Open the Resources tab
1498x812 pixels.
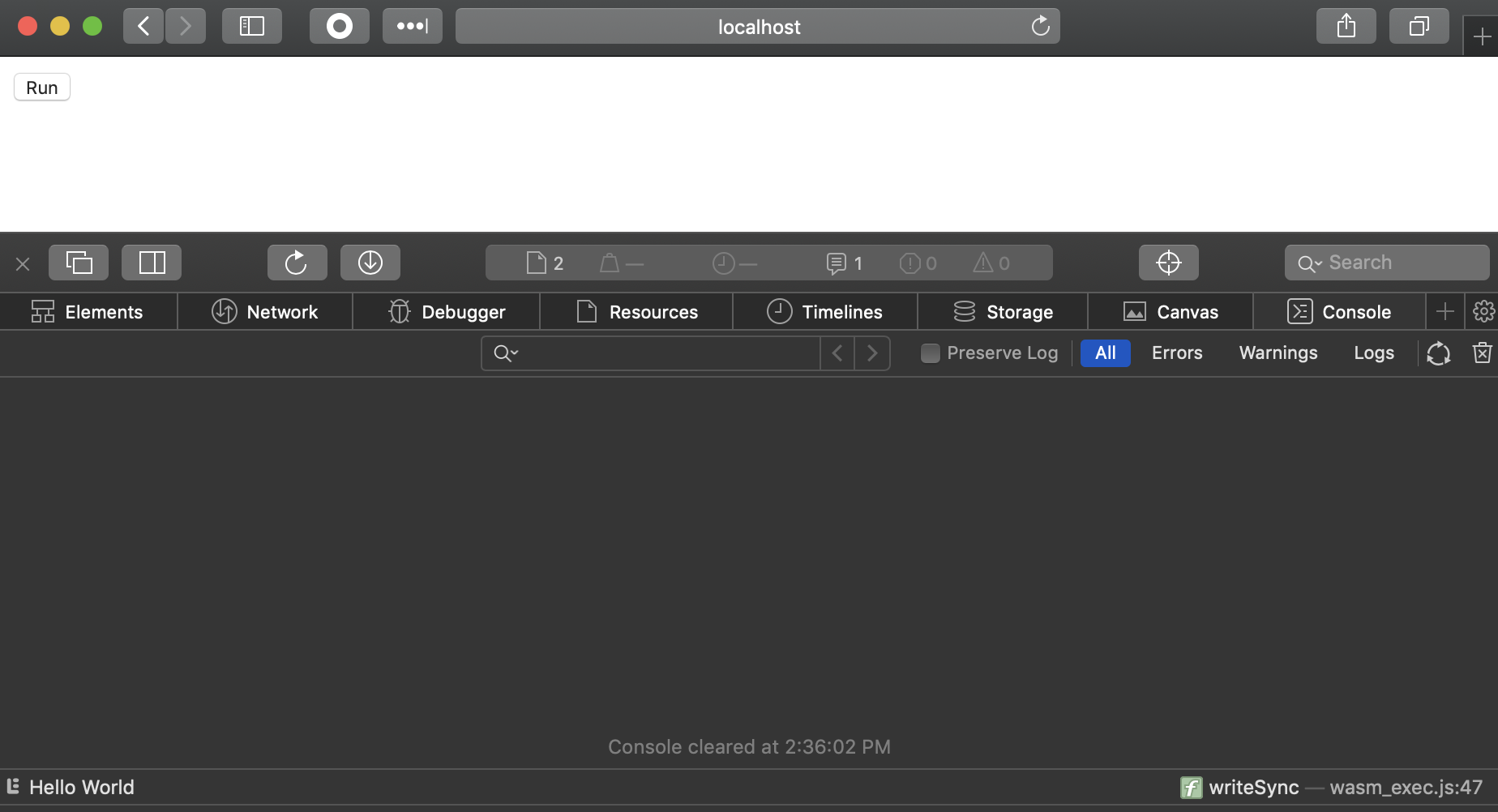pos(636,312)
